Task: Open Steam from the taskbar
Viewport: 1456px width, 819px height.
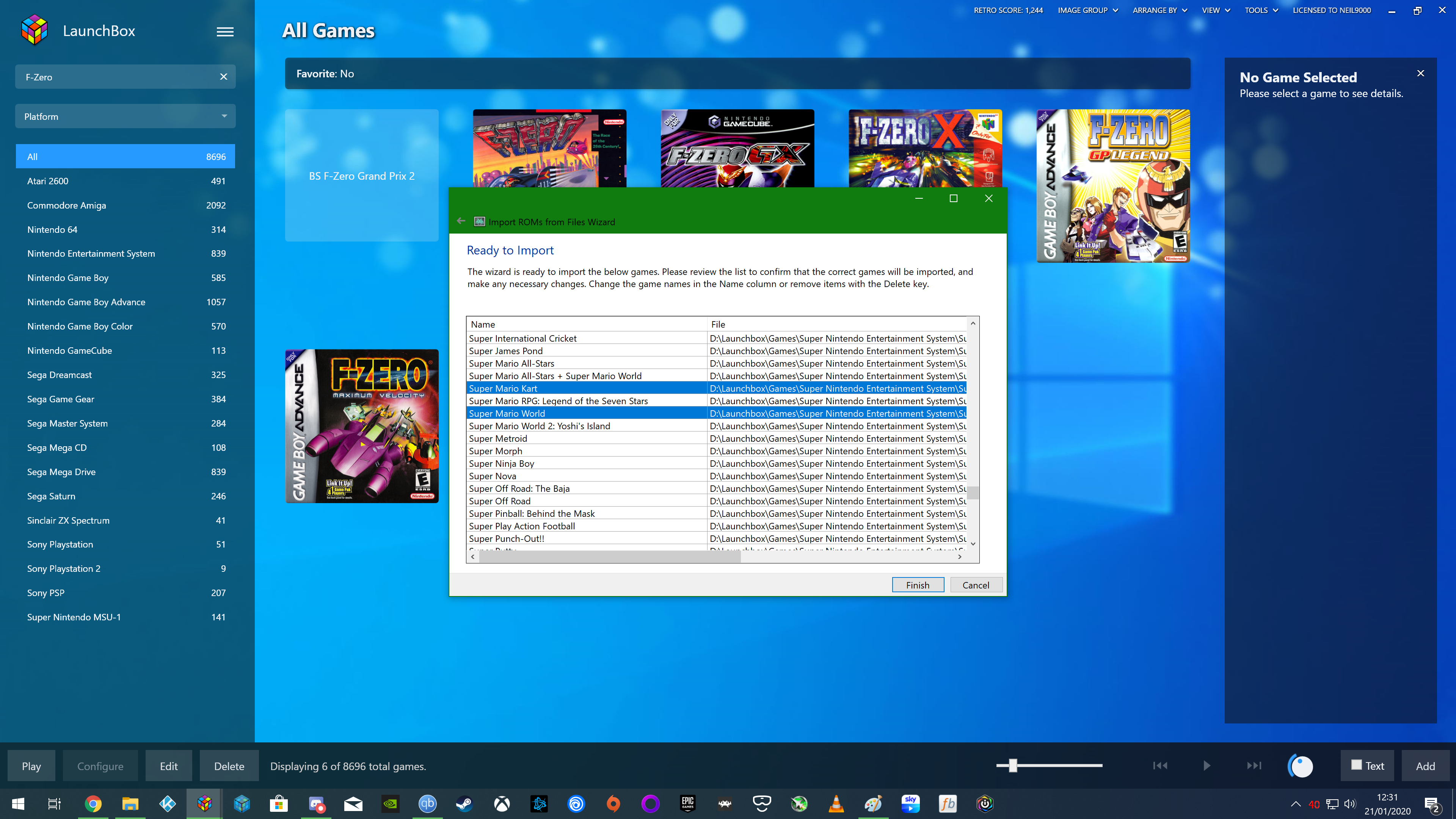Action: (464, 803)
